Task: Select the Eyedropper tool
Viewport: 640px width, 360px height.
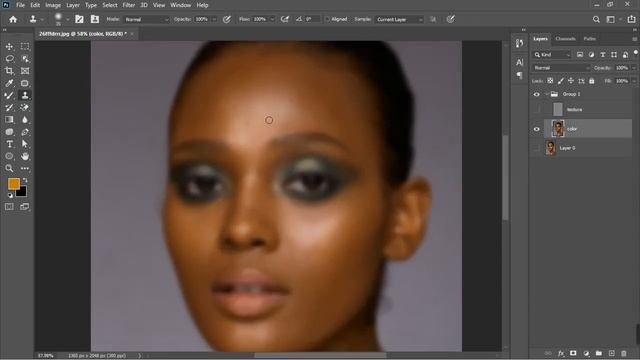Action: [9, 83]
